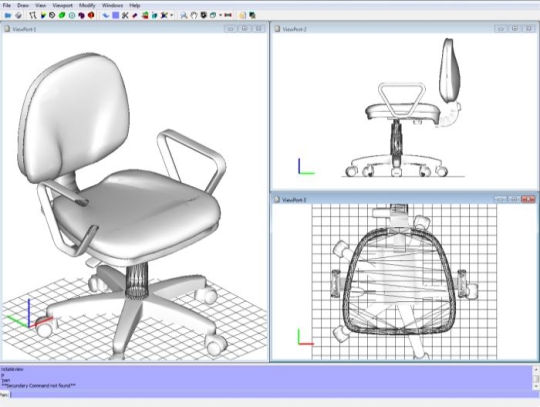
Task: Maximize the ViewPort-1 window
Action: (x=245, y=29)
